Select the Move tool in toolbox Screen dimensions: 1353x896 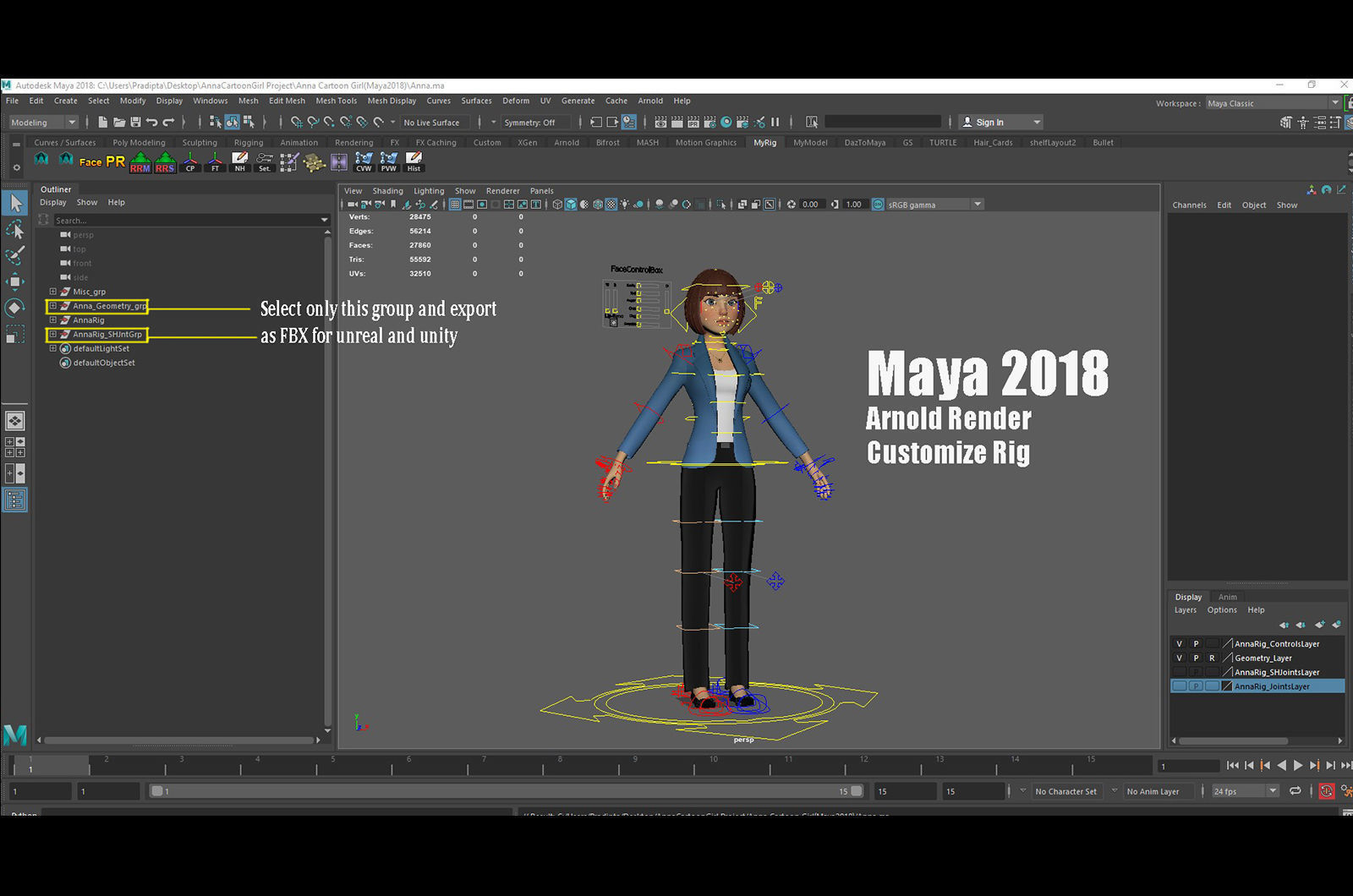pos(15,281)
